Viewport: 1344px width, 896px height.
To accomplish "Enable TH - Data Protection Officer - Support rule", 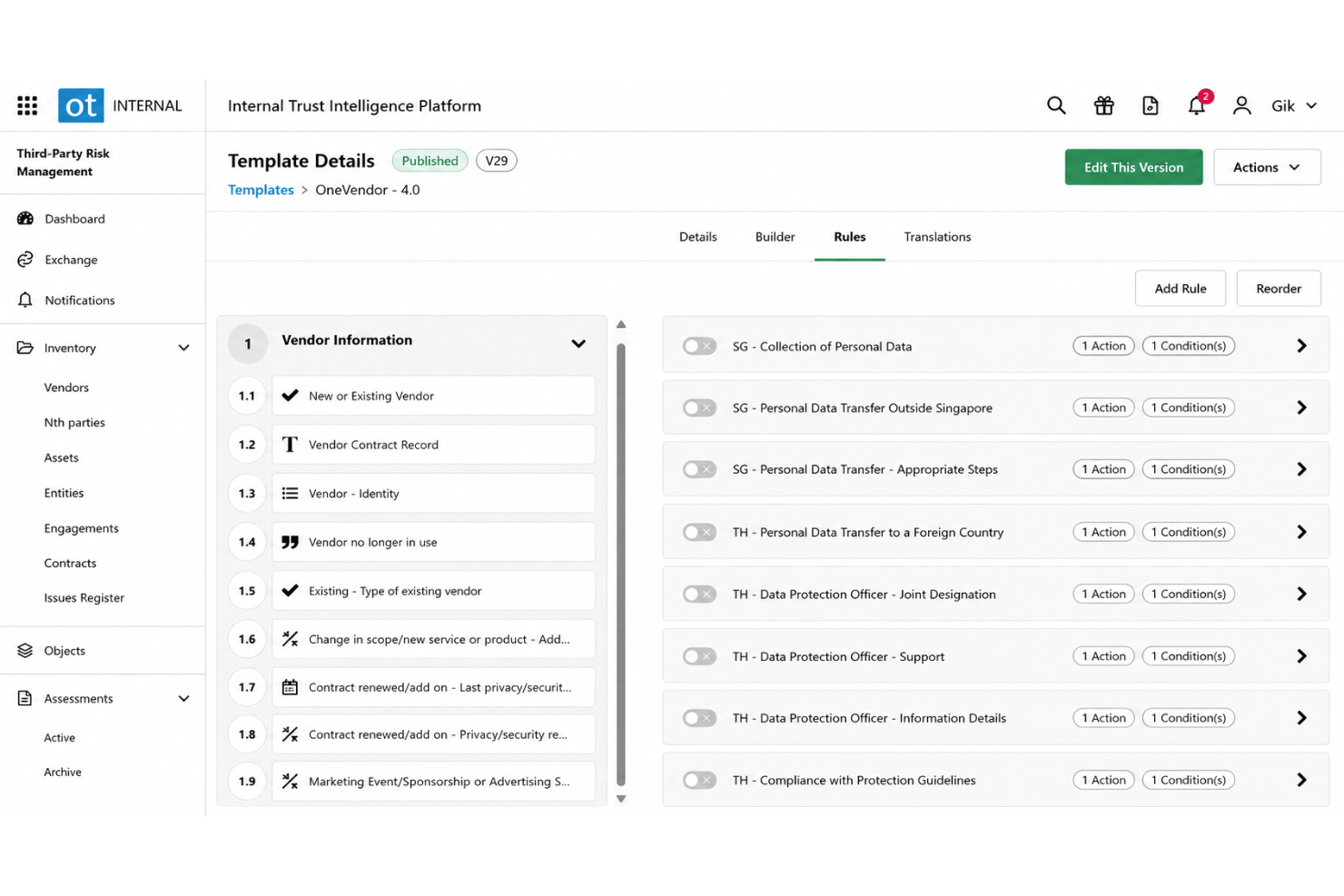I will (699, 656).
